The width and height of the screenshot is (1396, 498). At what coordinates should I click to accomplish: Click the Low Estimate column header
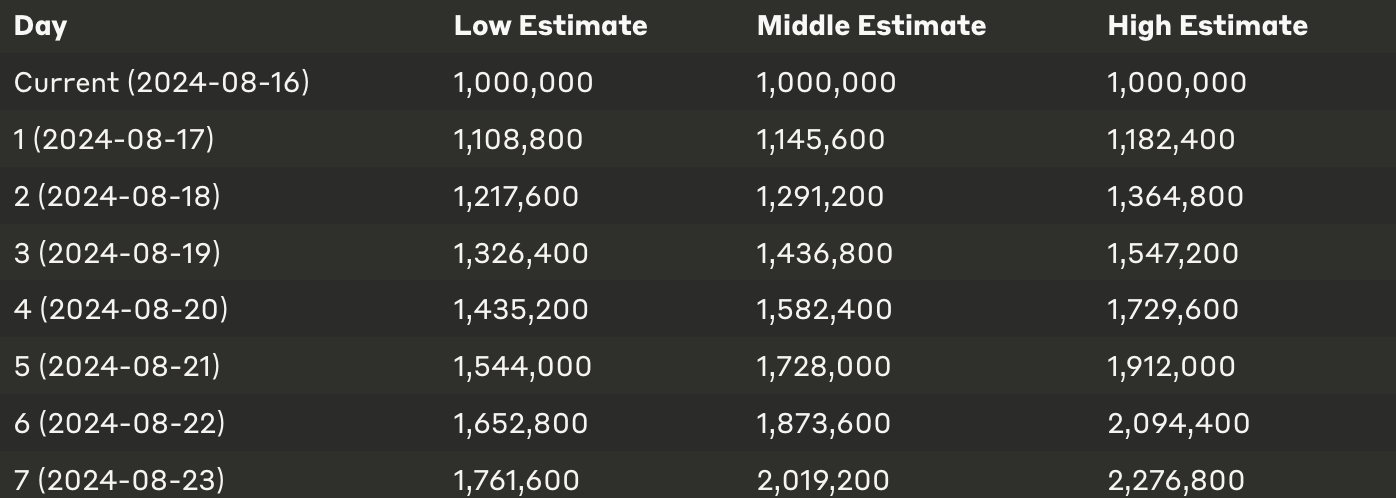(550, 25)
